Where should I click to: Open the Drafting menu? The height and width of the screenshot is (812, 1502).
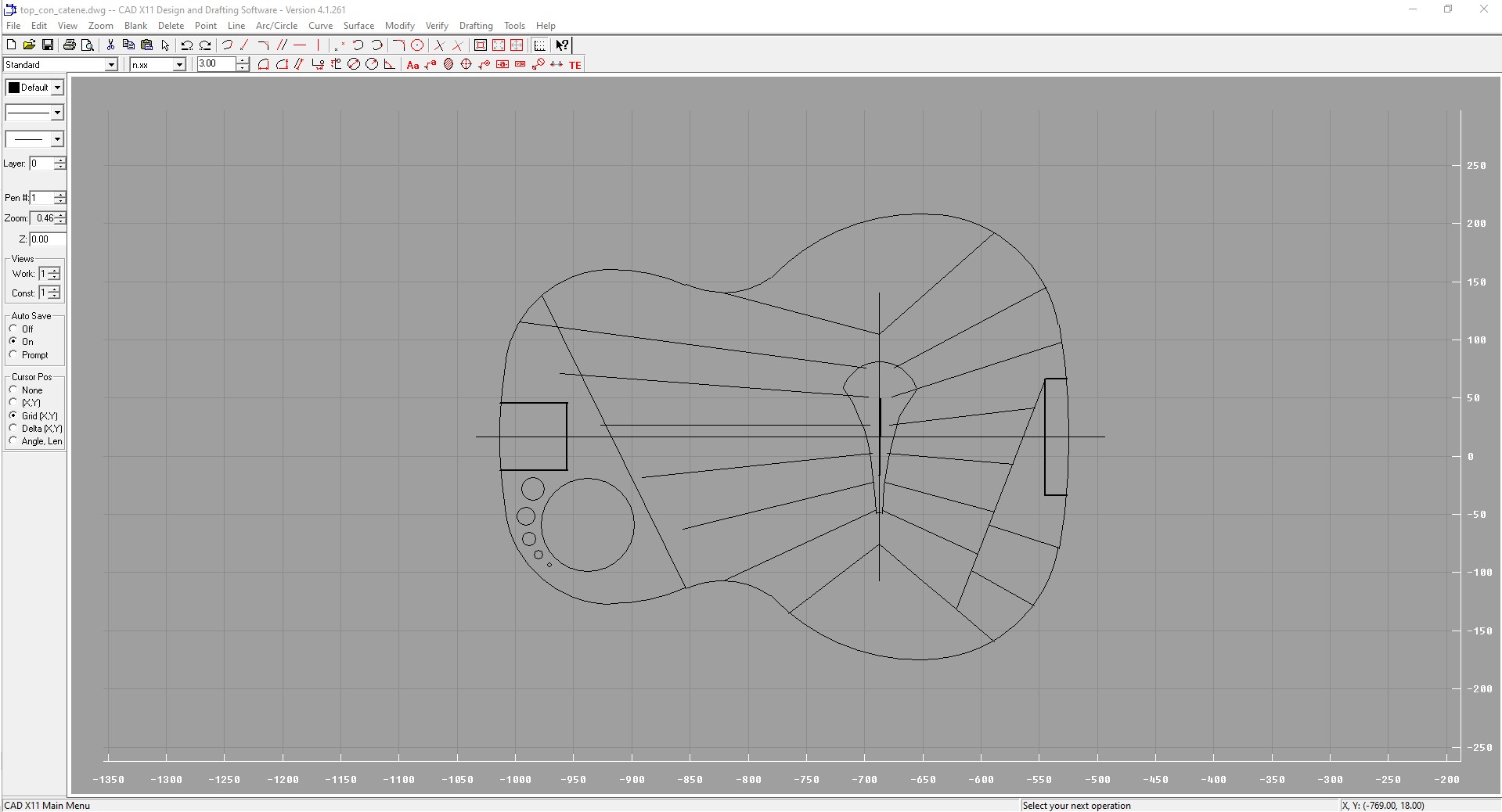[476, 26]
